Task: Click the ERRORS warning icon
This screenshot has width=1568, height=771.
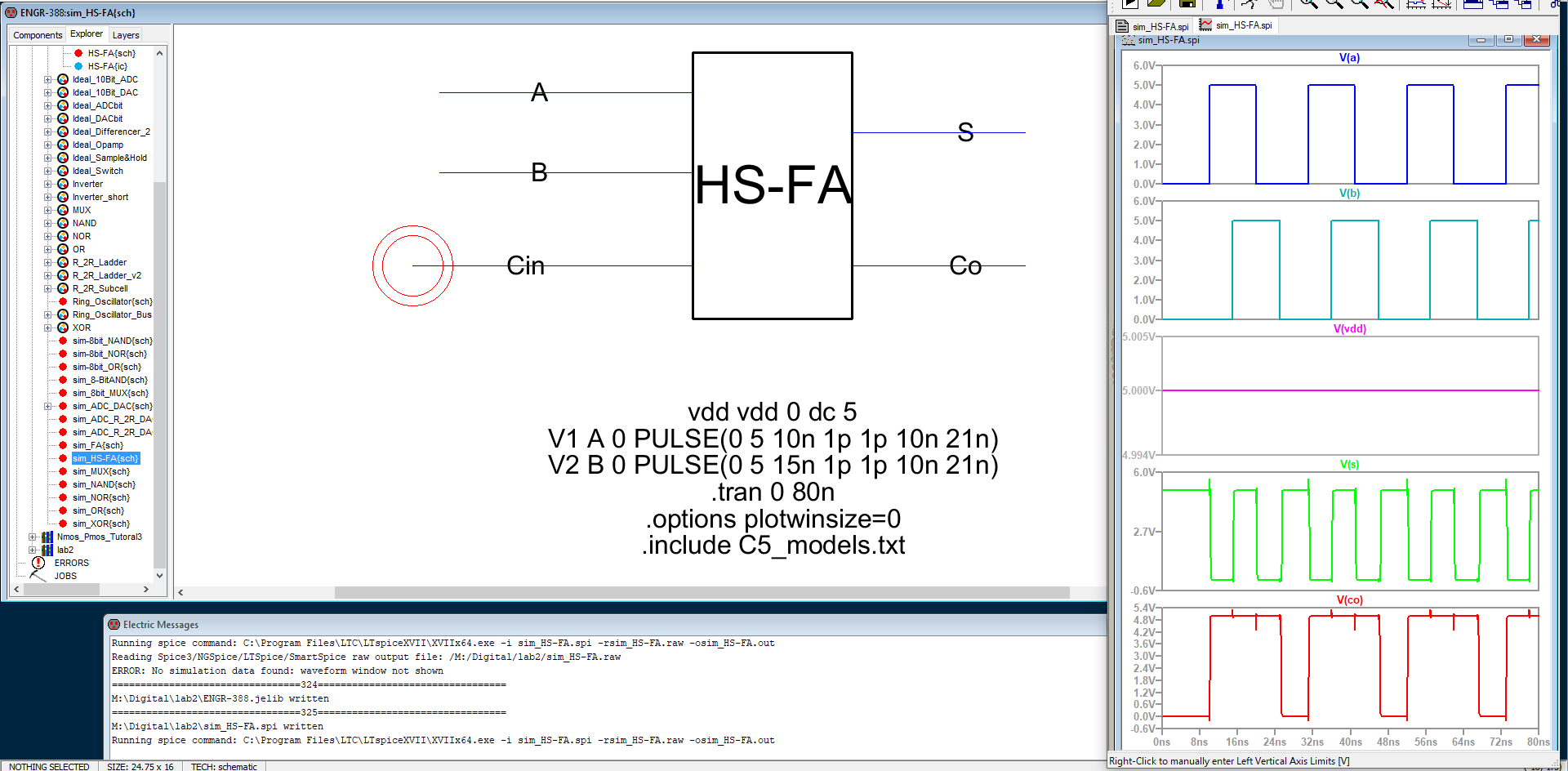Action: [x=38, y=563]
